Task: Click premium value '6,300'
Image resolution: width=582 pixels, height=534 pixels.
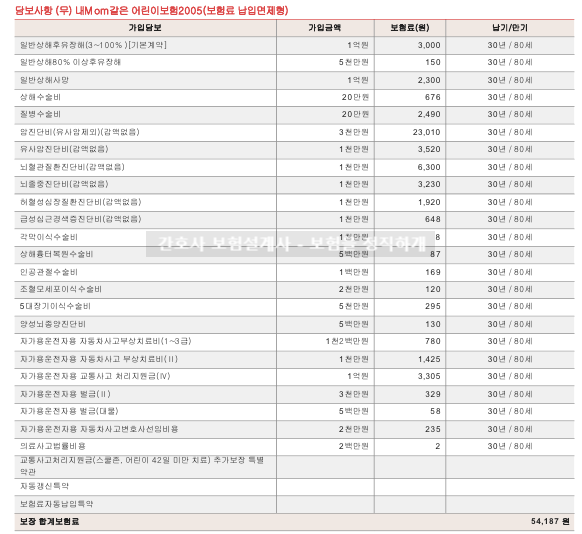Action: click(429, 167)
